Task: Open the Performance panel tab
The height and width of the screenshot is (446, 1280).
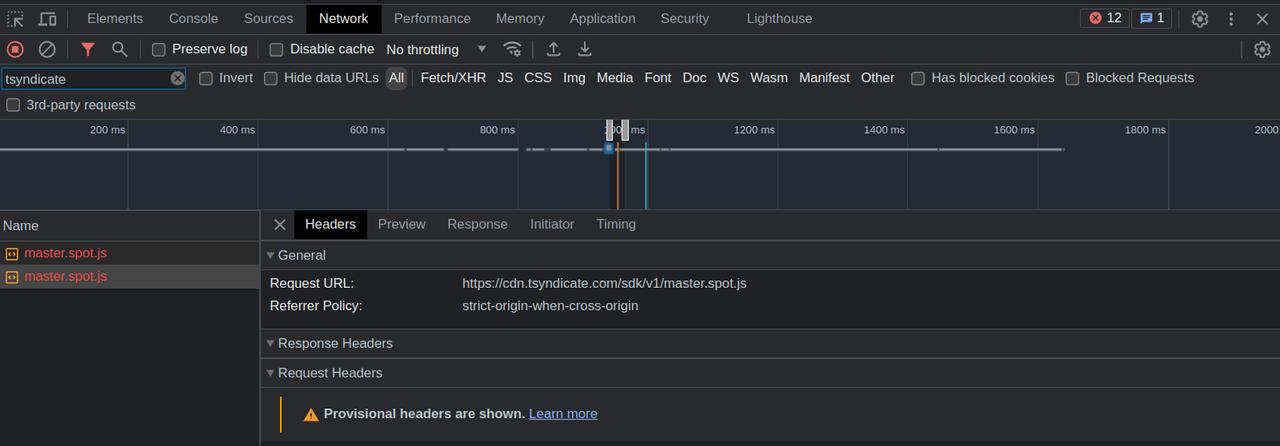Action: click(432, 18)
